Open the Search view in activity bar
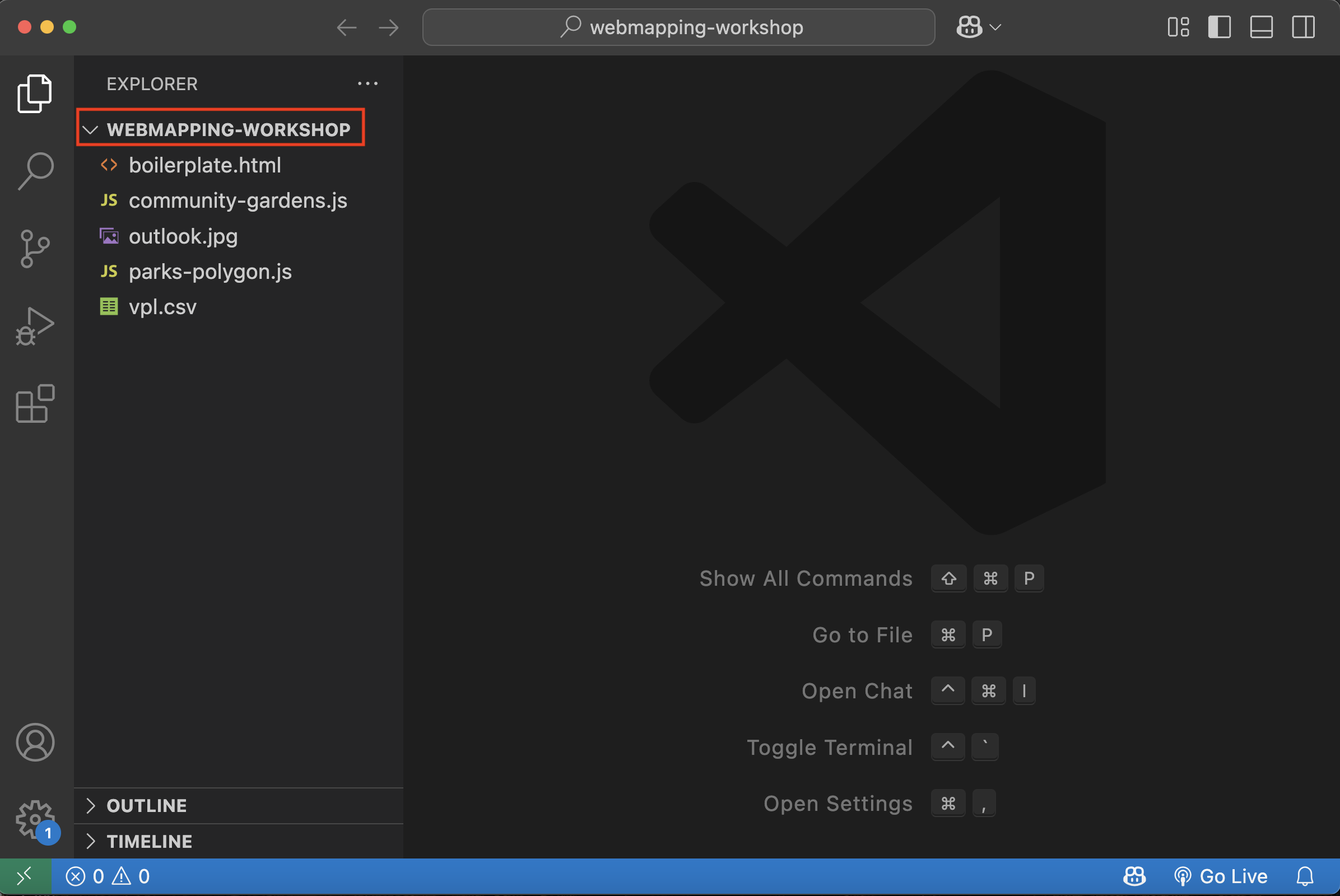Screen dimensions: 1340x896 click(35, 171)
